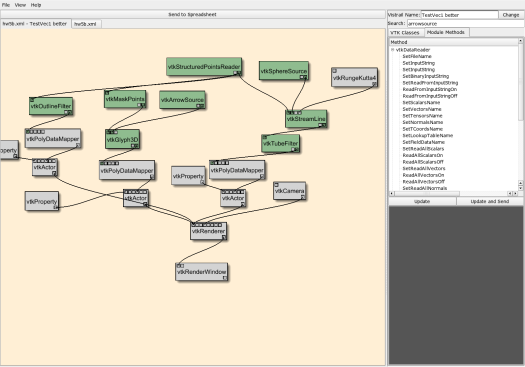This screenshot has height=367, width=525.
Task: Click the output port of vtkRenderer
Action: (224, 237)
